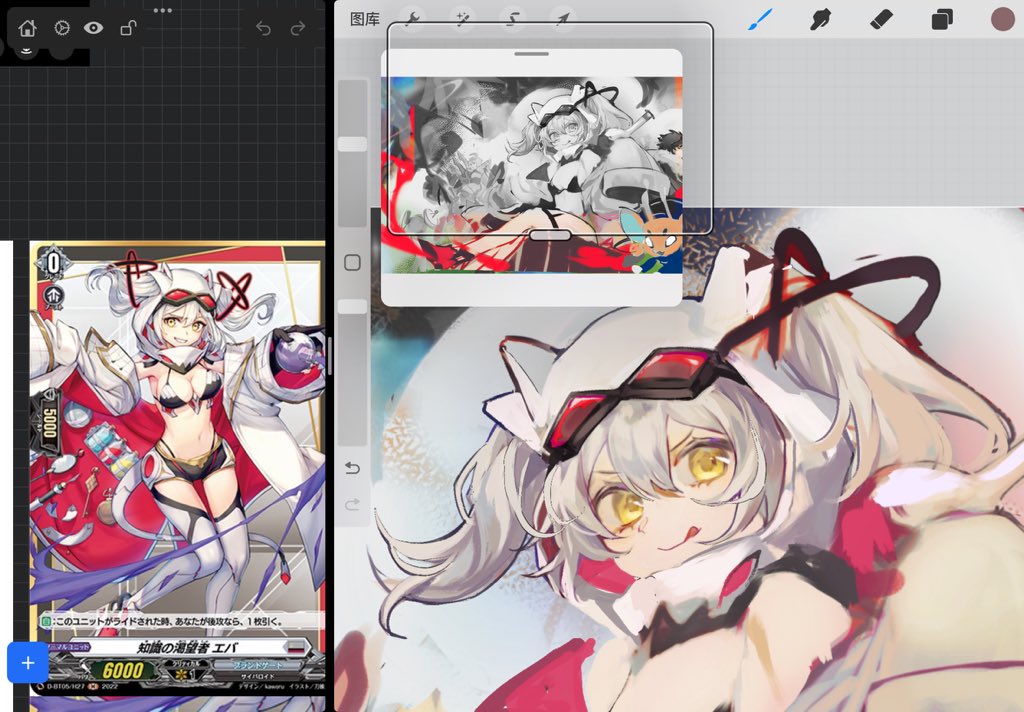Tap the blue plus add button
Viewport: 1024px width, 712px height.
pos(27,663)
